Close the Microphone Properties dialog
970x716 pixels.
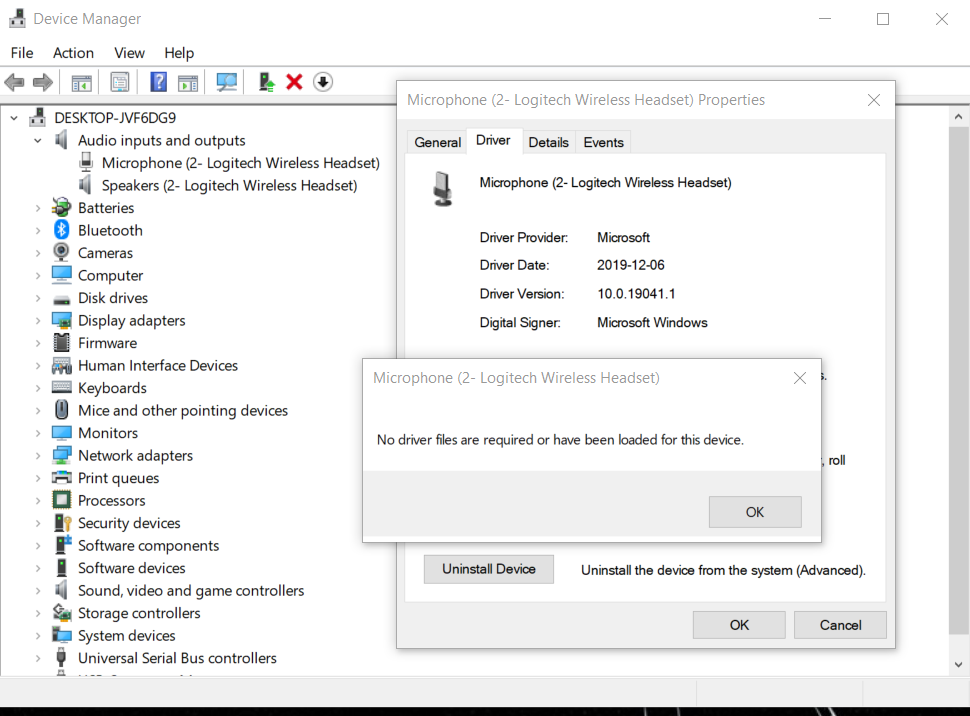873,100
